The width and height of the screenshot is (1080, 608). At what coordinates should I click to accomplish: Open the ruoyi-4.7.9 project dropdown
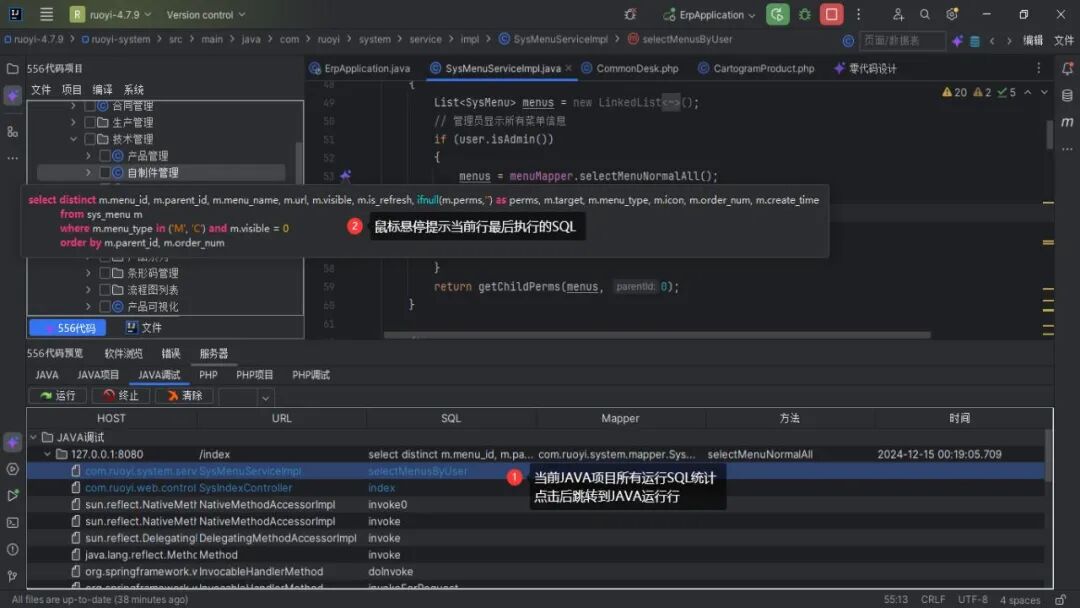pos(111,14)
